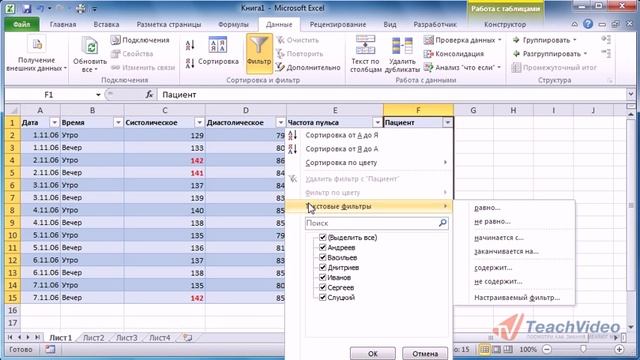Open the Дата column filter dropdown

[54, 122]
